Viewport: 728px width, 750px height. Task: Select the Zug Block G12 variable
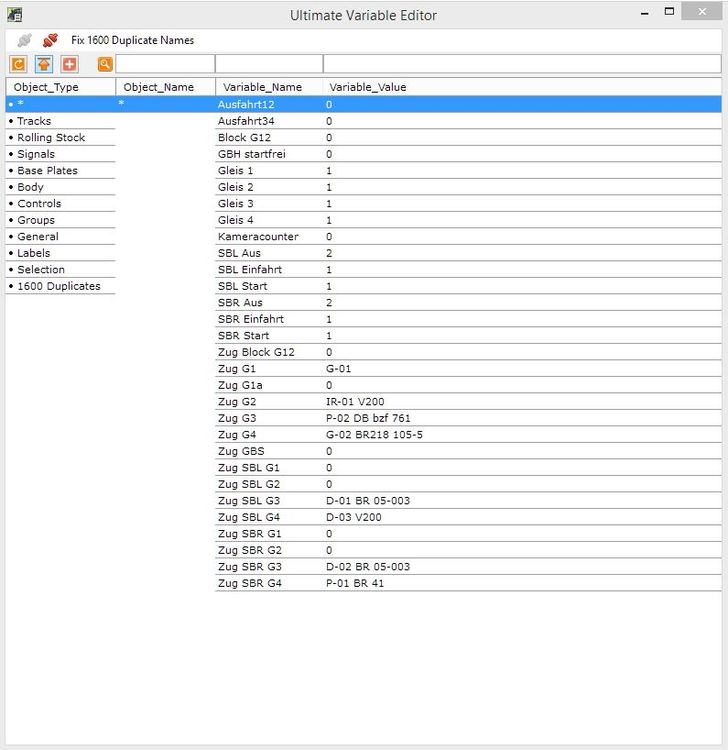256,352
